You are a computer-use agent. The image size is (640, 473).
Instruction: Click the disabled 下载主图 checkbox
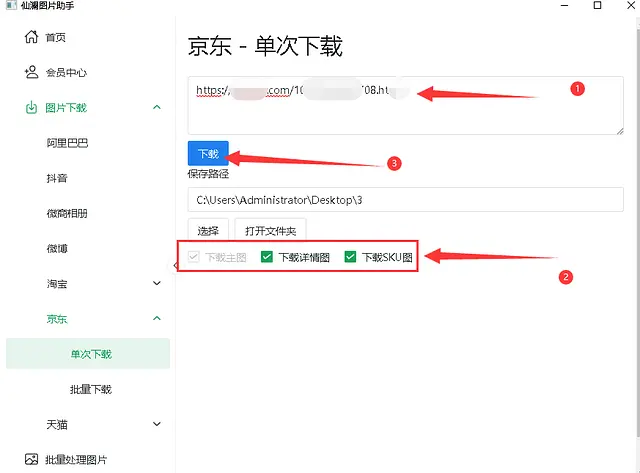pos(193,257)
